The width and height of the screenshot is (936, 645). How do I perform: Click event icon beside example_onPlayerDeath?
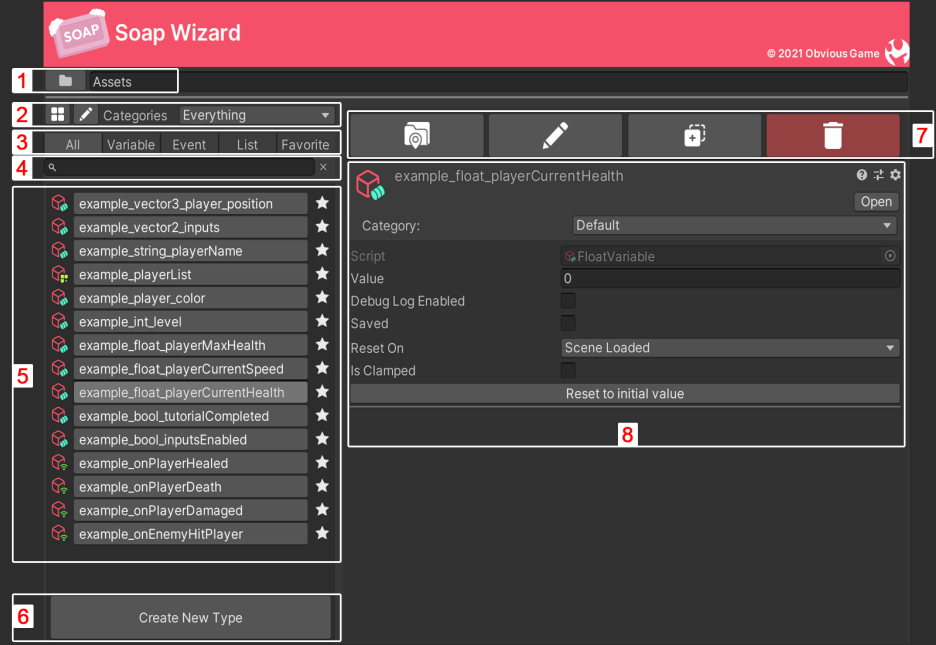60,486
